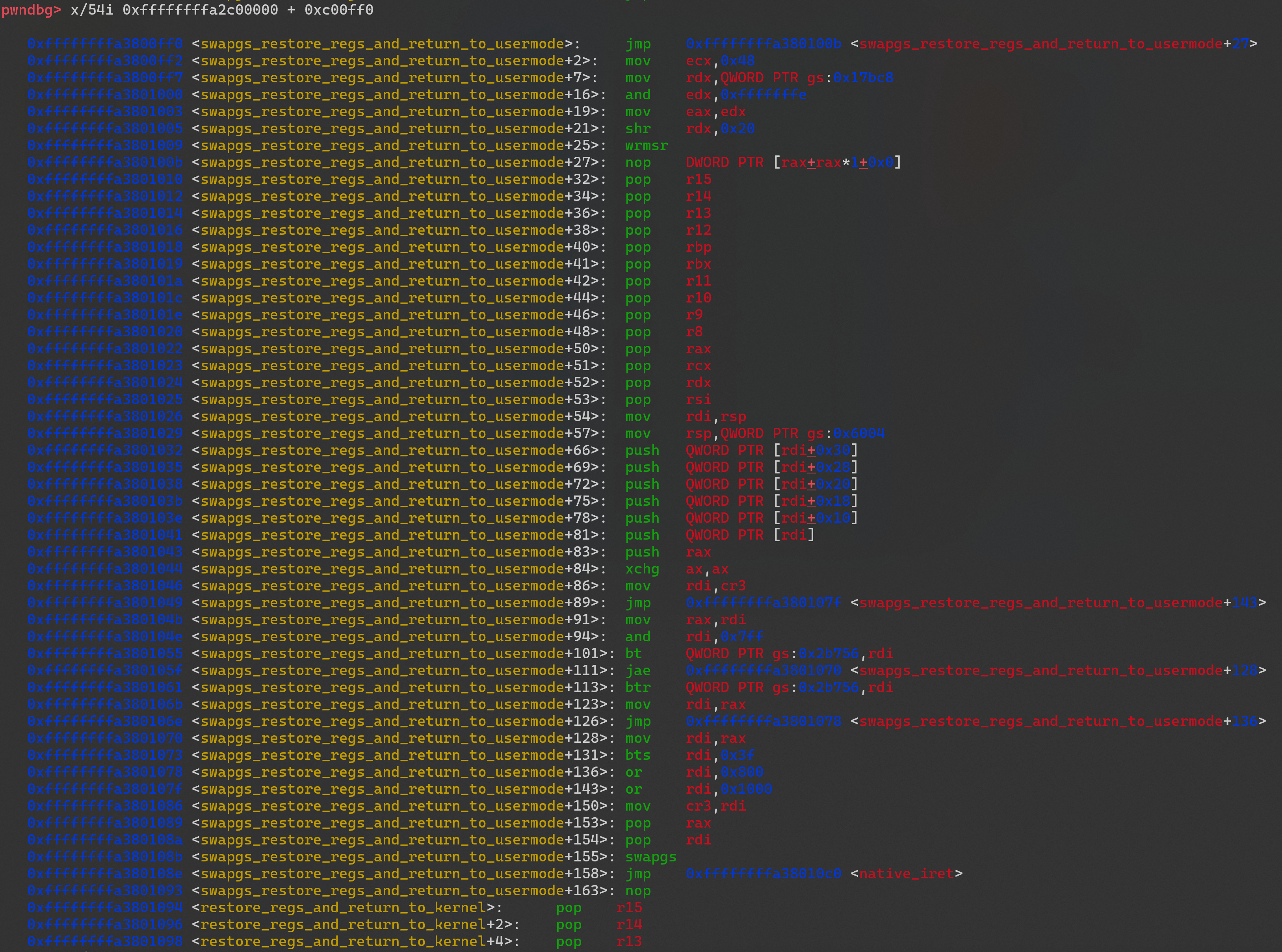Click the native_iret symbol
This screenshot has height=952, width=1282.
[906, 874]
